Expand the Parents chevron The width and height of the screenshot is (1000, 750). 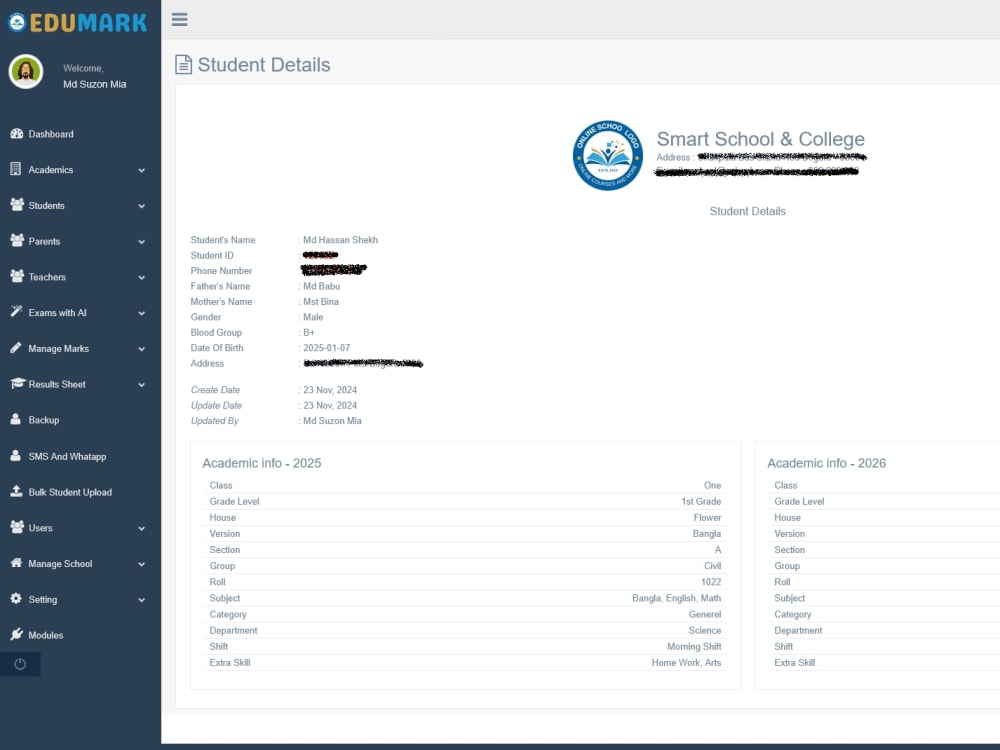coord(142,242)
